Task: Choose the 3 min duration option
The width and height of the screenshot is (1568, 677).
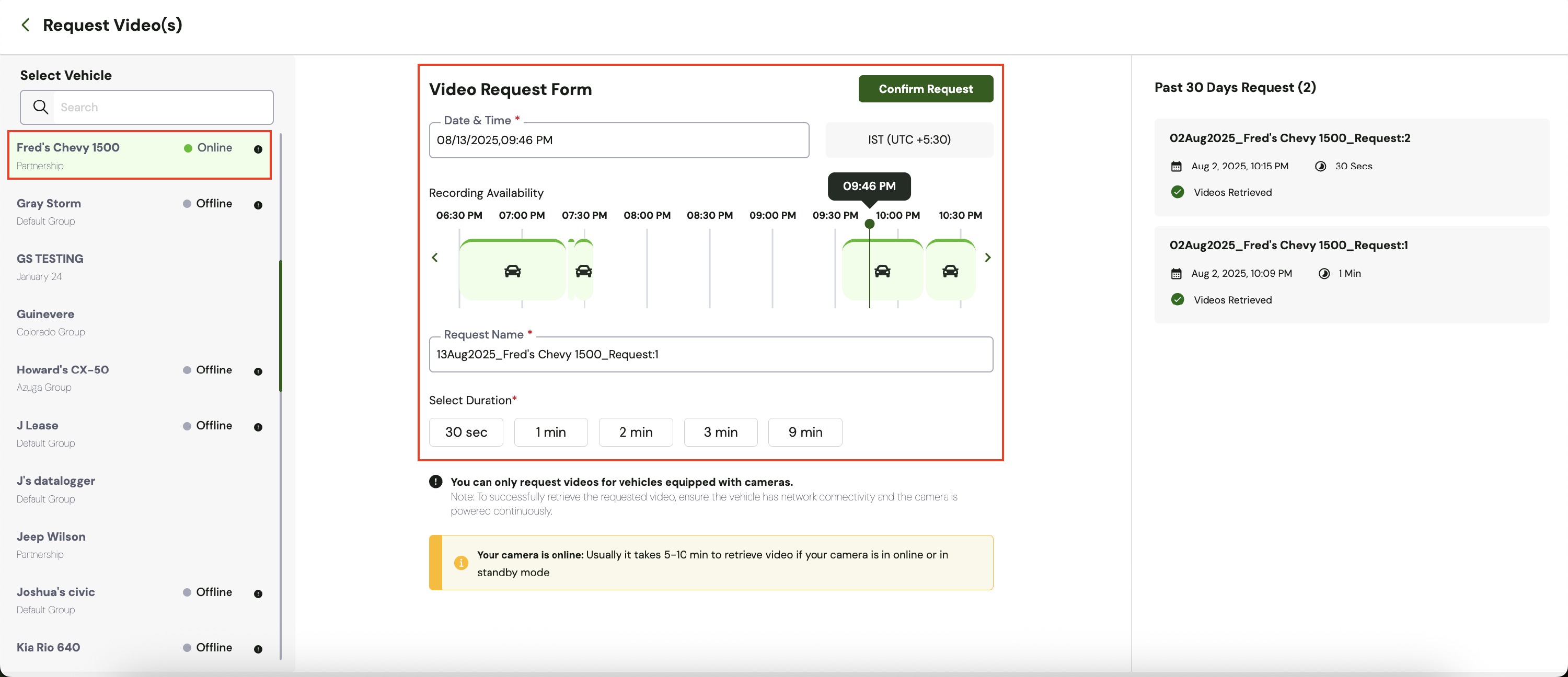Action: (721, 432)
